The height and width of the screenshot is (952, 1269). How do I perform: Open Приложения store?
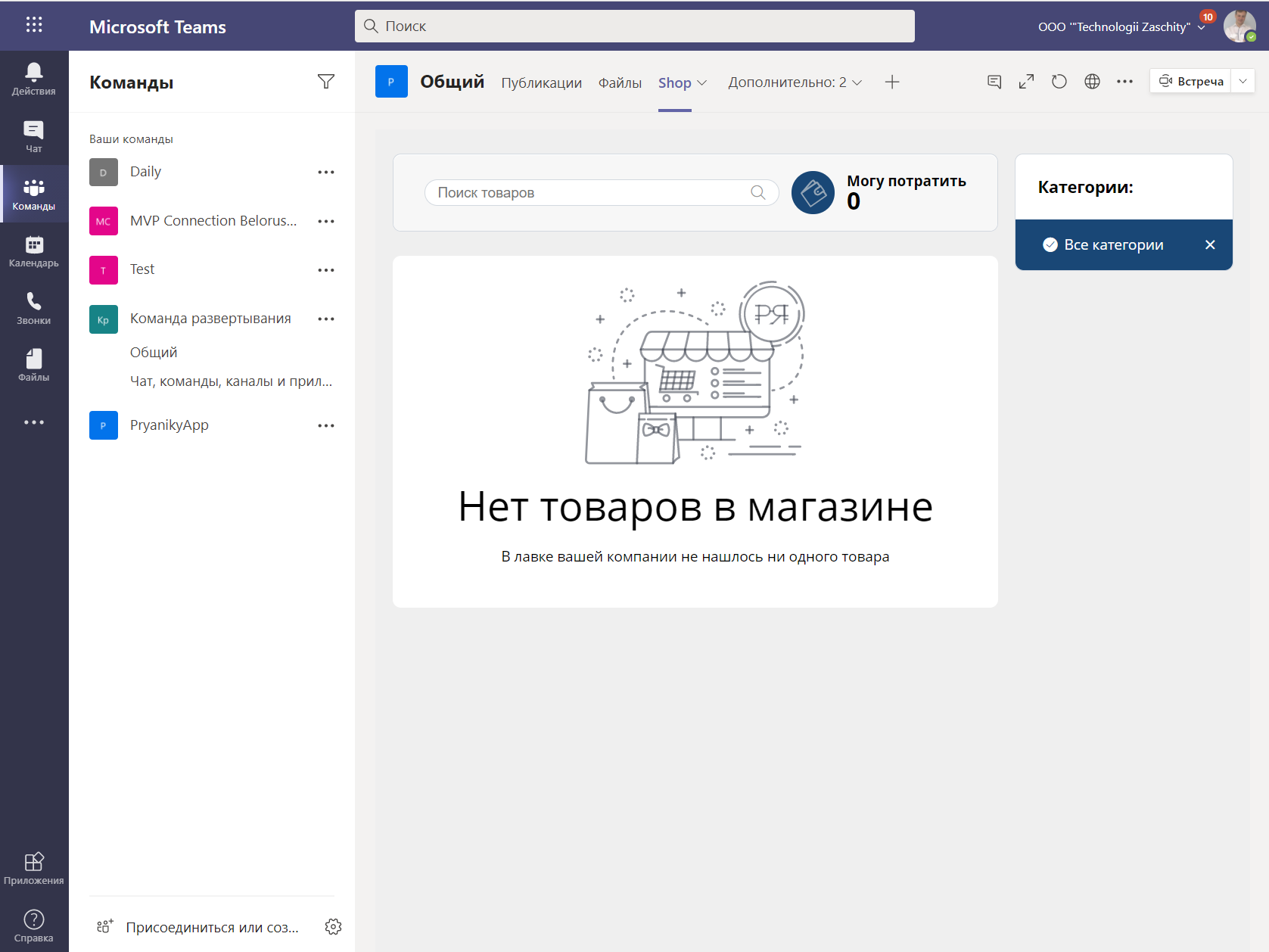[x=34, y=869]
